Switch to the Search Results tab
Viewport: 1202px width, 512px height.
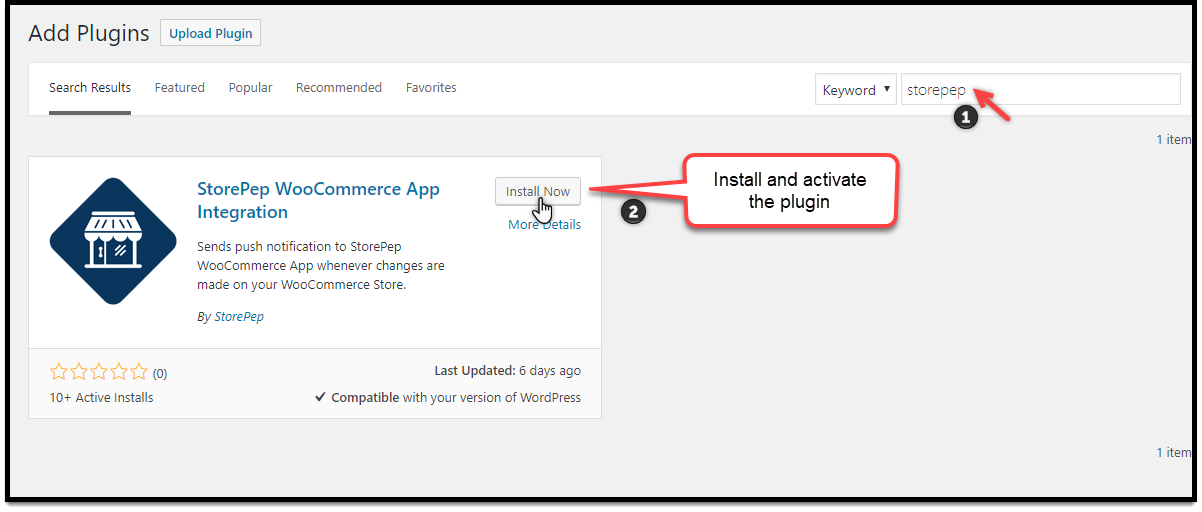[x=90, y=88]
